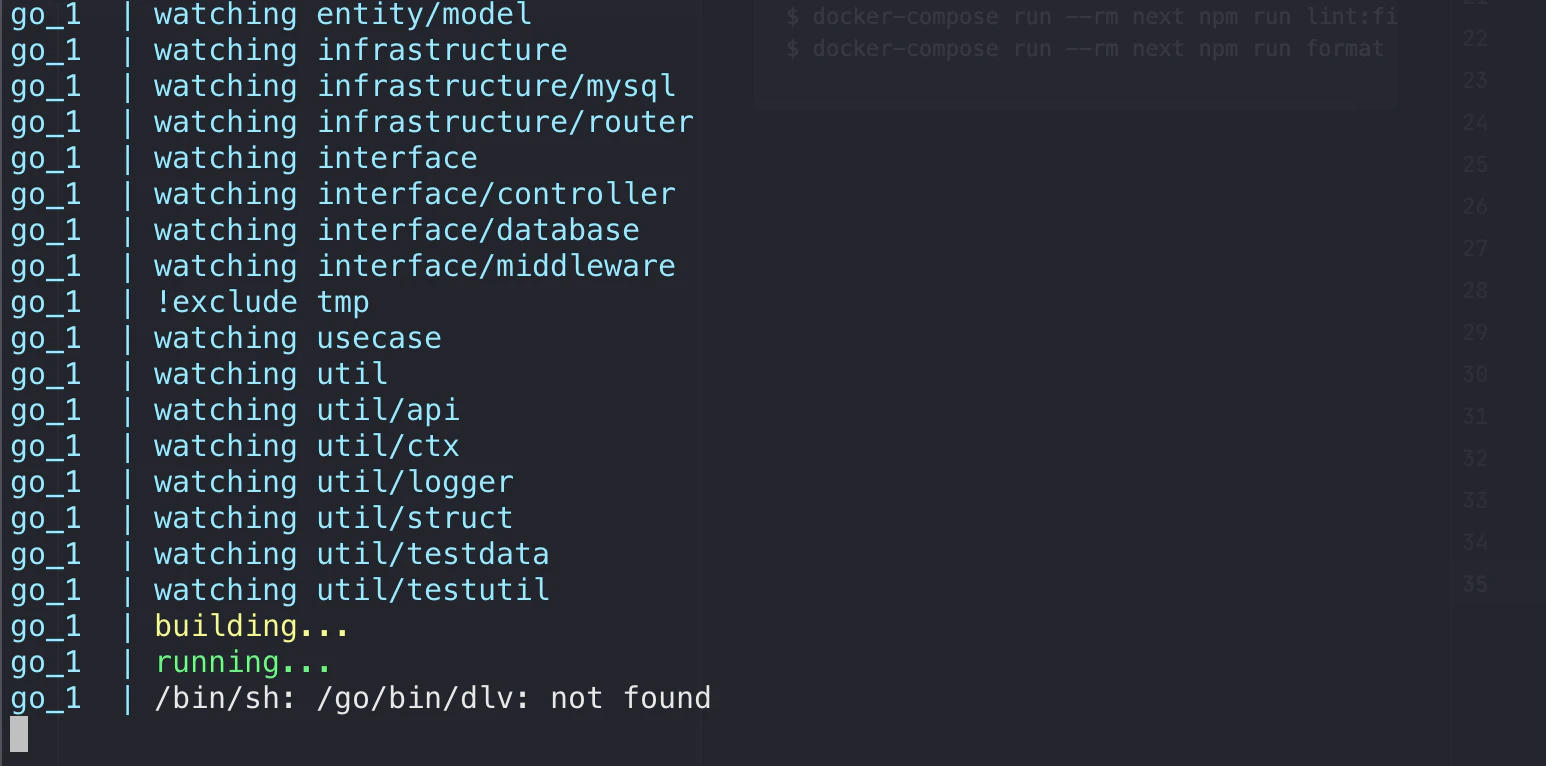Viewport: 1546px width, 766px height.
Task: Click the '!exclude tmp' log line
Action: [262, 302]
